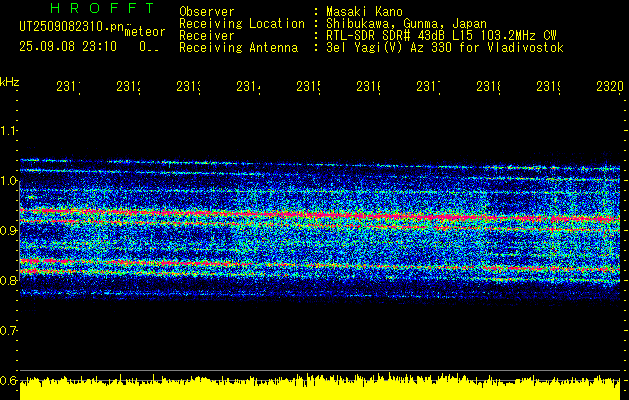Click the 2313 time marker
This screenshot has height=400, width=629.
coord(189,87)
